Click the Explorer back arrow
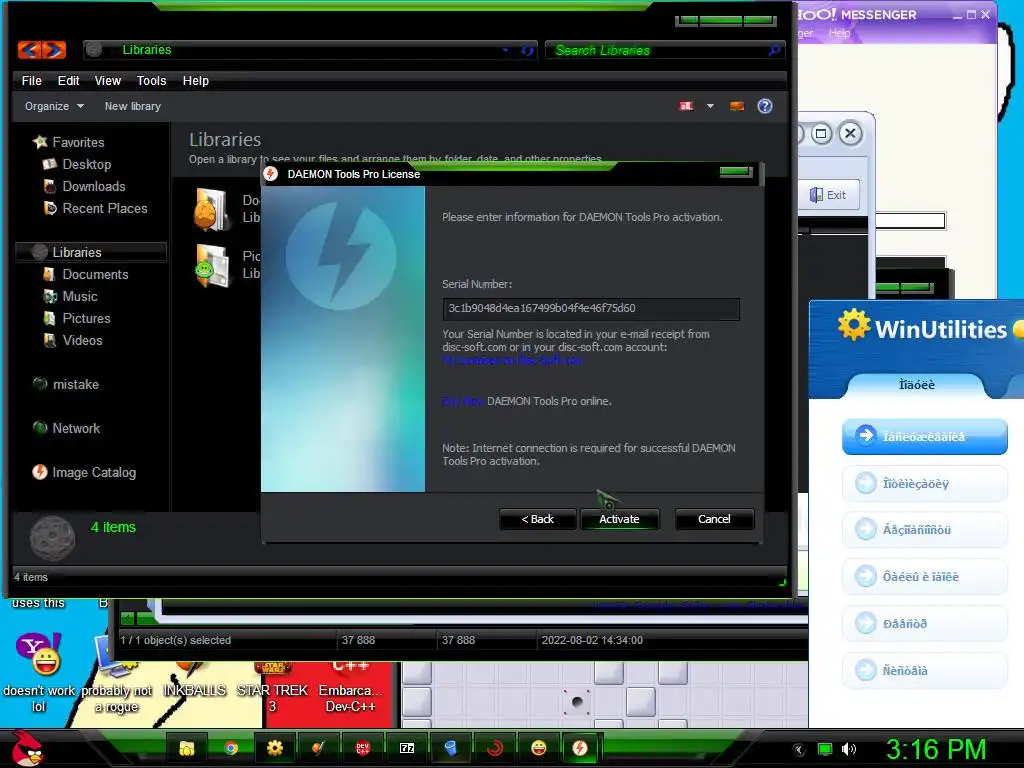Viewport: 1024px width, 768px height. 29,50
